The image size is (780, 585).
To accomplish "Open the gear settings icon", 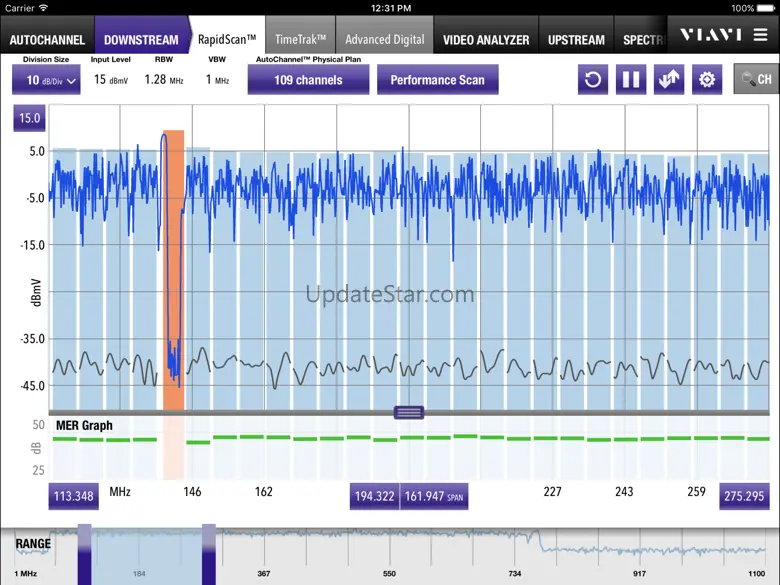I will coord(707,80).
